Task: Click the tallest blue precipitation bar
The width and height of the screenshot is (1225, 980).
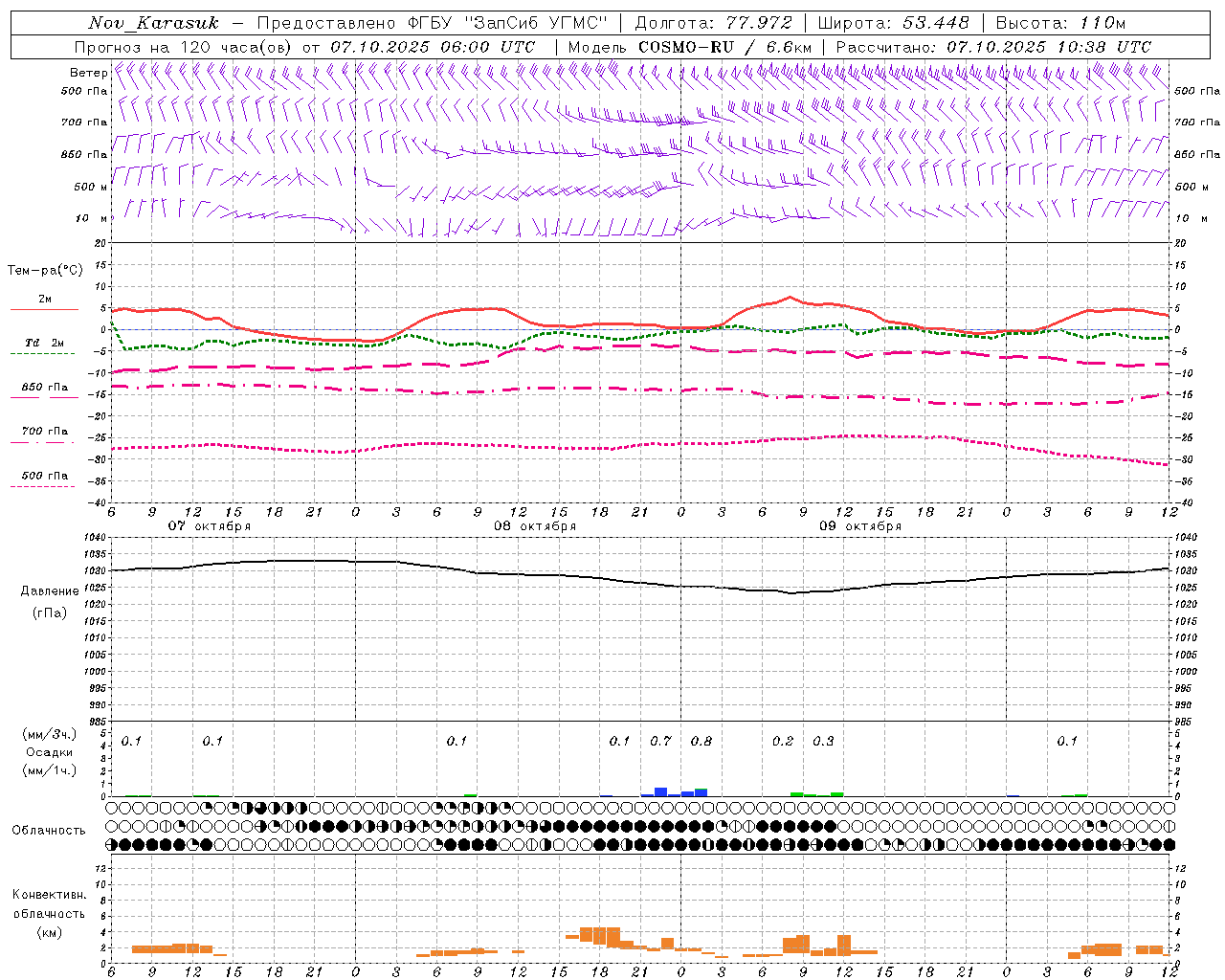Action: pos(660,791)
